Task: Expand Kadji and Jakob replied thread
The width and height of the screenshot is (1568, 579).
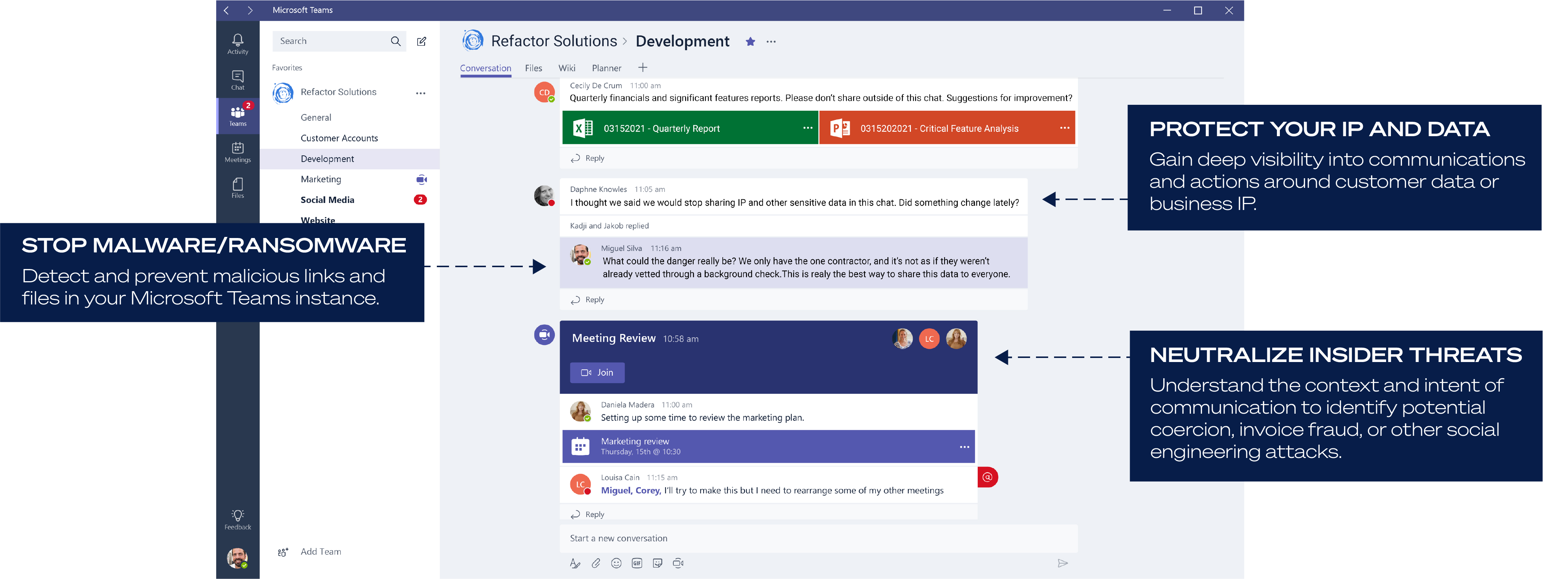Action: (609, 226)
